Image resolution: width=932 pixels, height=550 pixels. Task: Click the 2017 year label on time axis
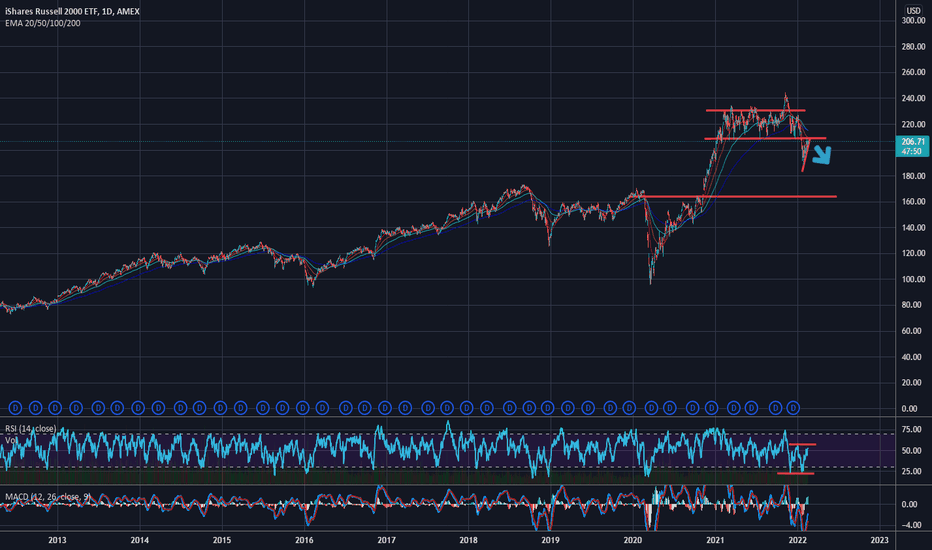click(386, 540)
